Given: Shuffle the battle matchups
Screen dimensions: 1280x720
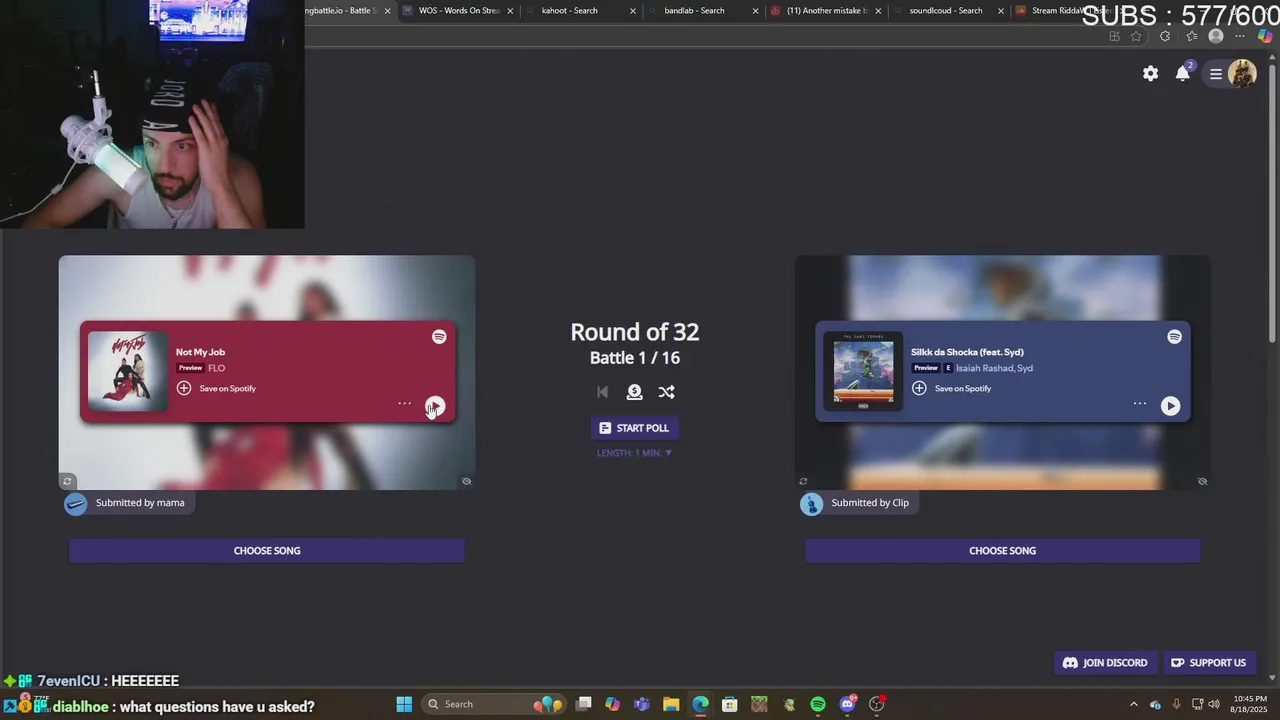Looking at the screenshot, I should point(666,392).
